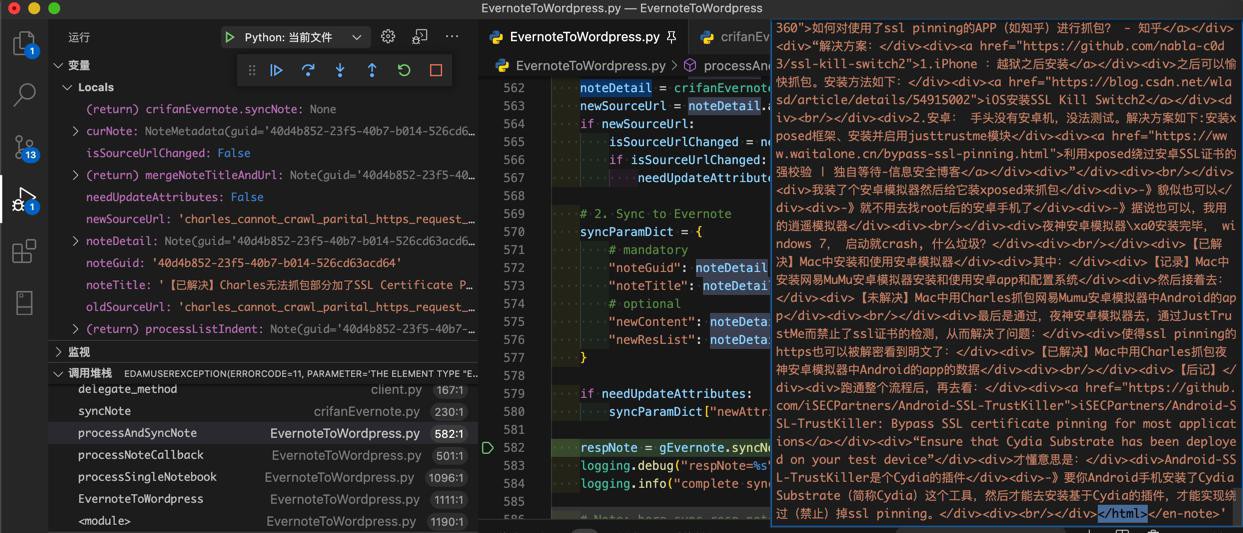Select the syncNote call stack frame
The height and width of the screenshot is (533, 1243).
[105, 411]
